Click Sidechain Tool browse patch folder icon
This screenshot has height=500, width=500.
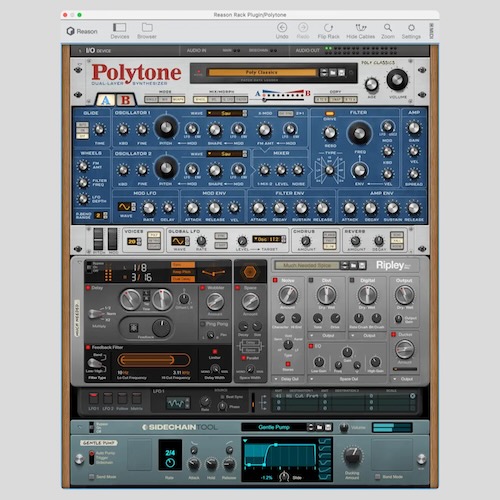tap(320, 427)
